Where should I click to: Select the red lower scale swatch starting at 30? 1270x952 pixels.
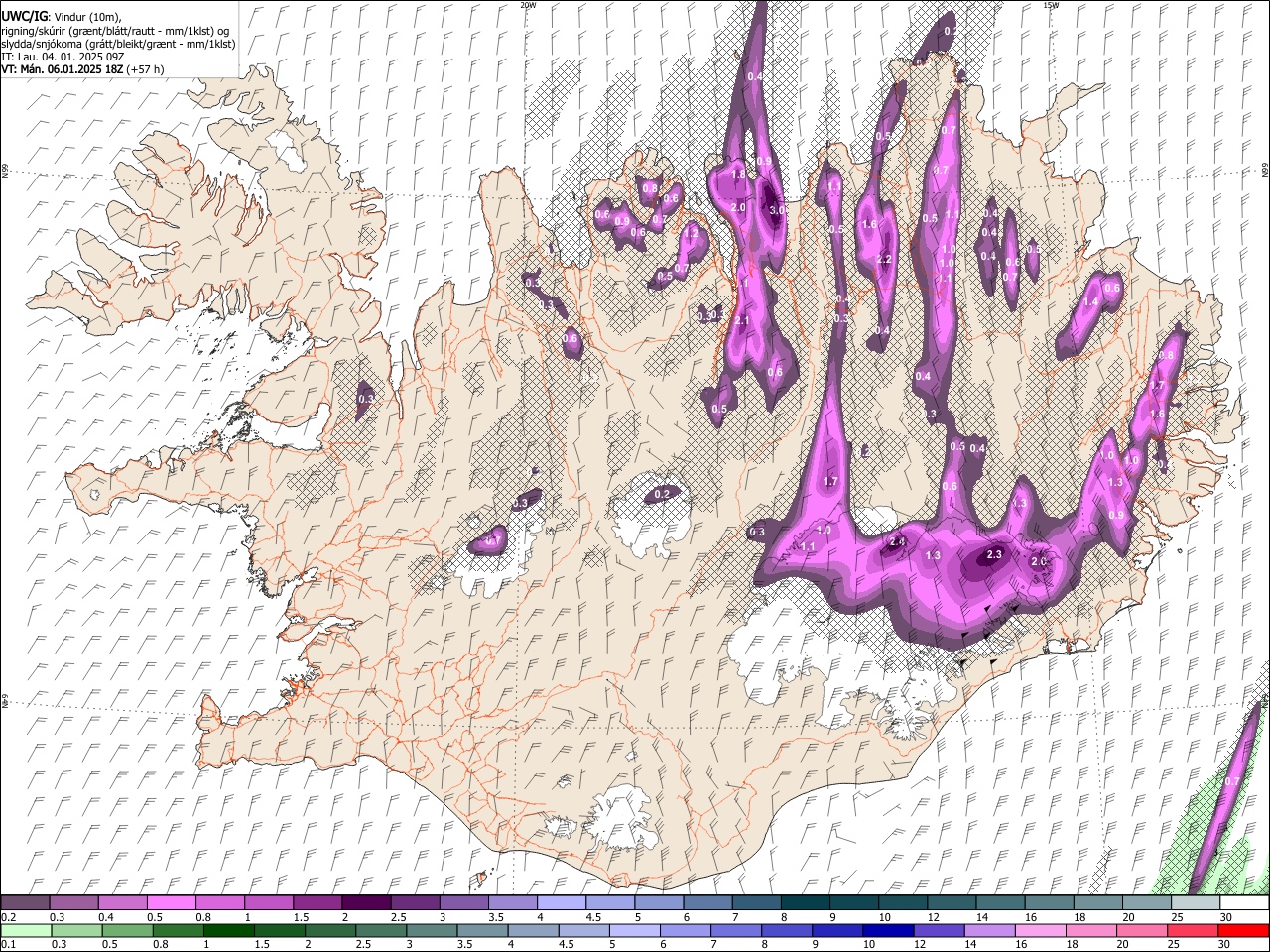click(1243, 930)
